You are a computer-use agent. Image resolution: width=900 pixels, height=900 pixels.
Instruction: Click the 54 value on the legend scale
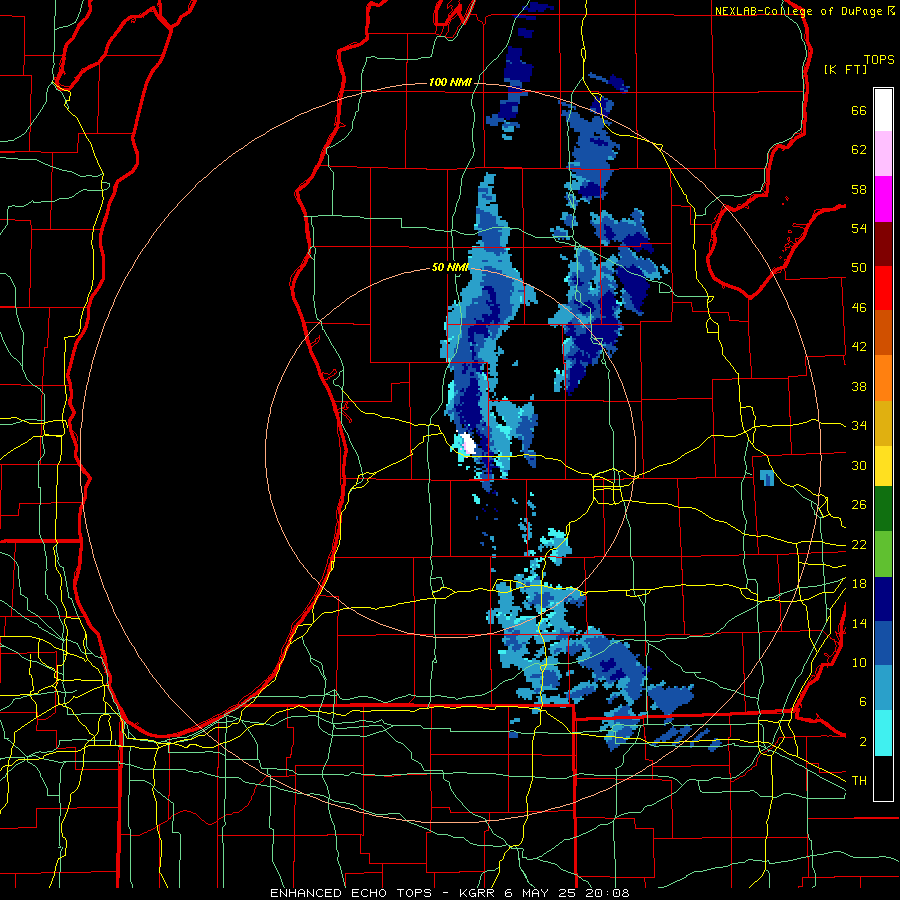859,228
